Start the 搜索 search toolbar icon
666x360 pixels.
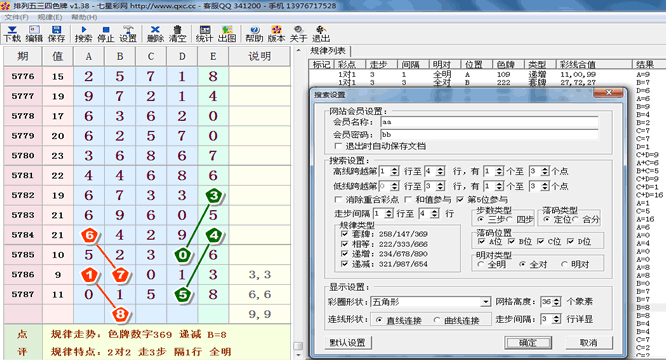tap(83, 34)
